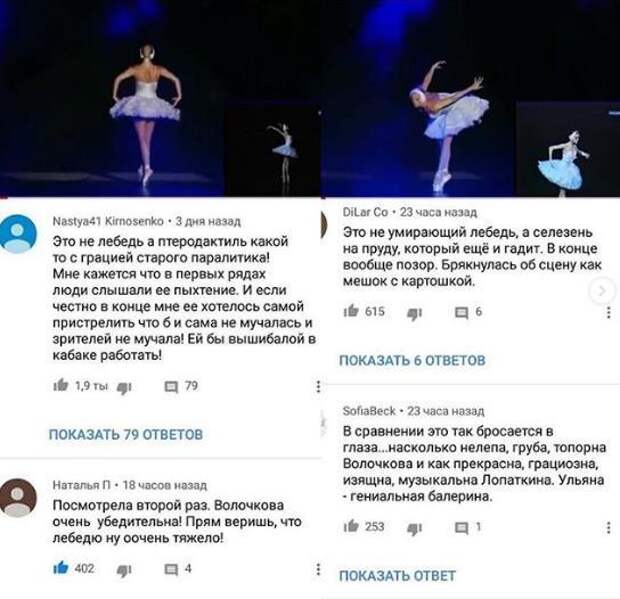Open Nastya41 Kirnosenko profile avatar
The image size is (620, 599).
[x=18, y=233]
